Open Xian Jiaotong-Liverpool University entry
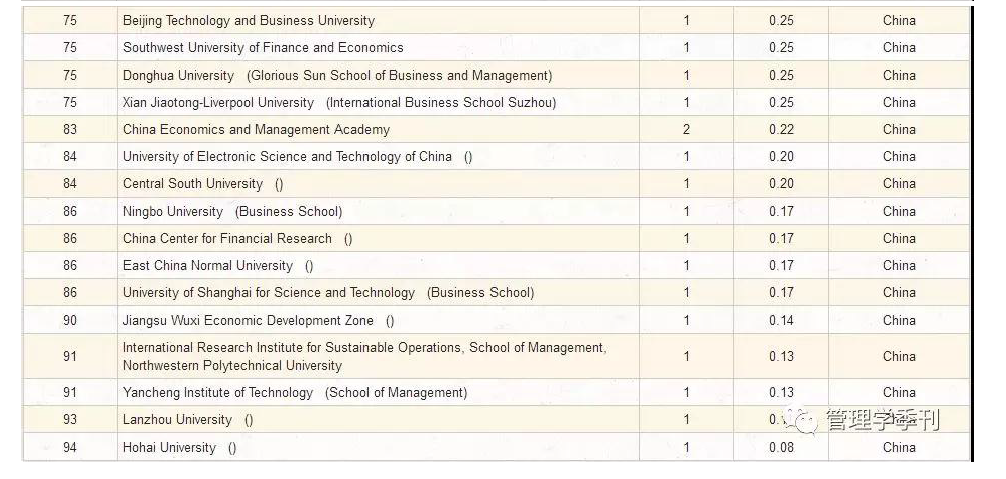This screenshot has height=479, width=1006. coord(218,103)
